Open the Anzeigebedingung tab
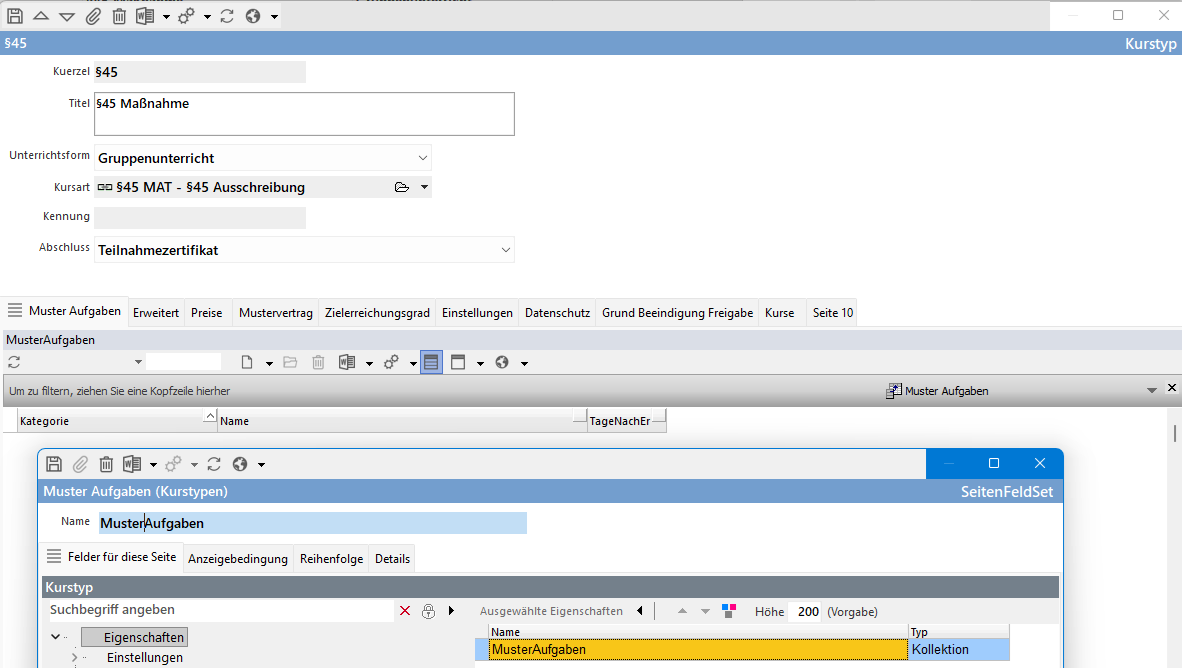 pos(238,559)
